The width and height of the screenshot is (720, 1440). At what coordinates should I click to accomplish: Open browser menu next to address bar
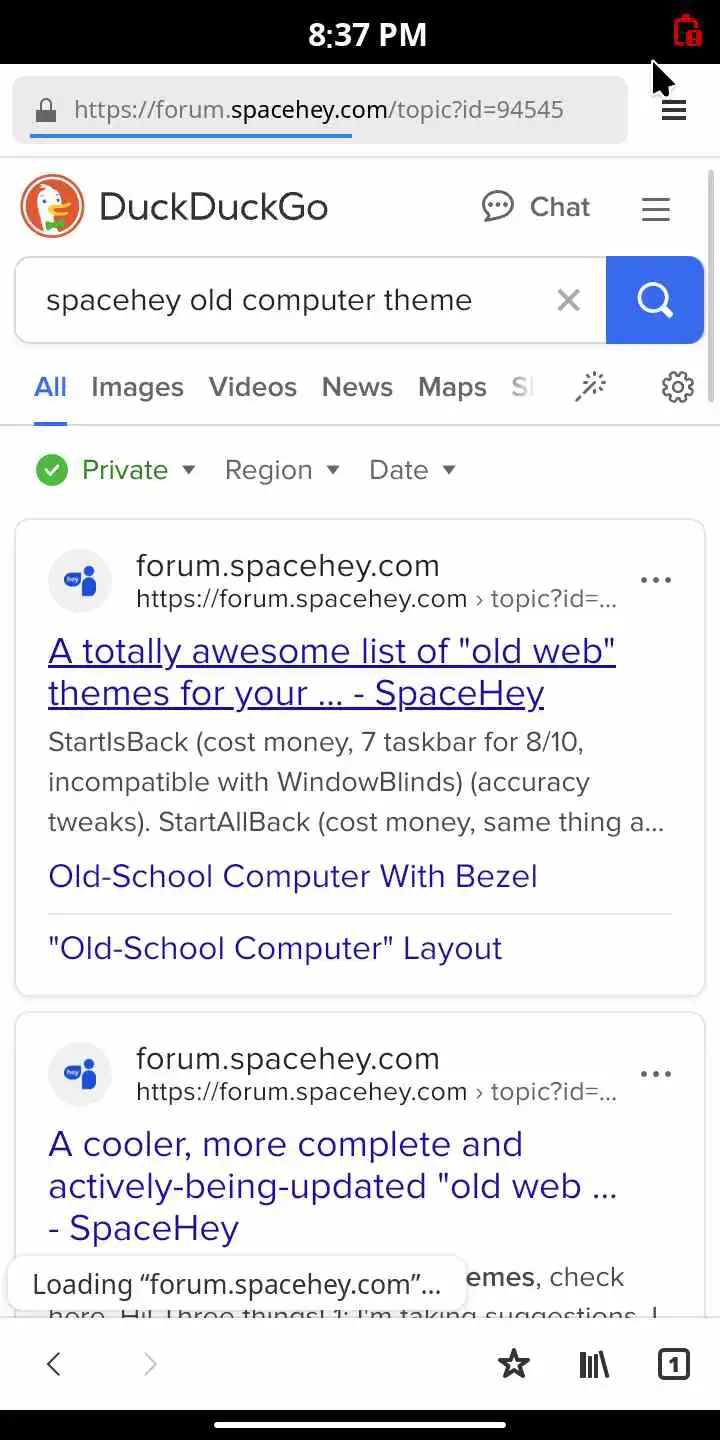pos(674,110)
